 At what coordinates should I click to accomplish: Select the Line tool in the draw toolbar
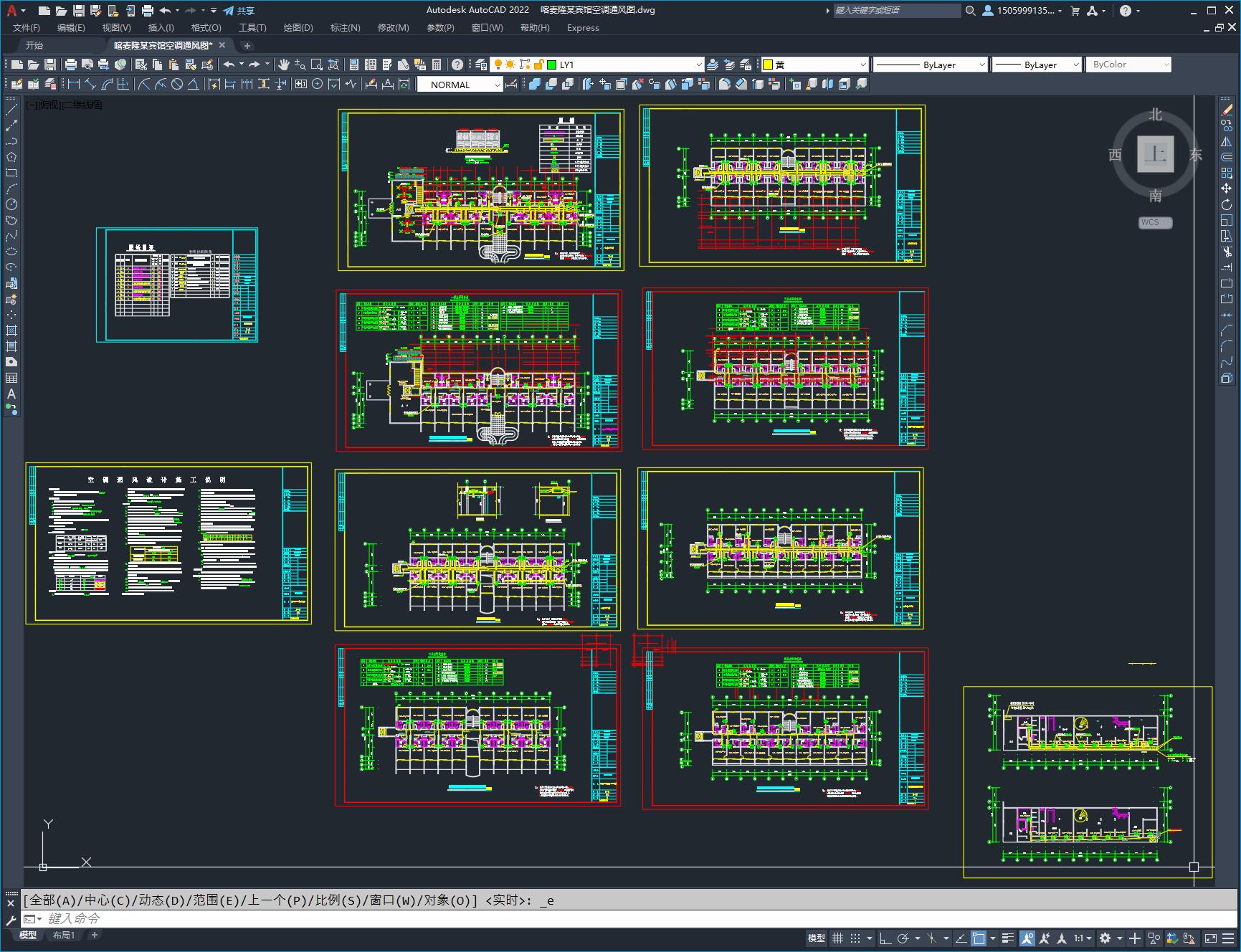11,110
